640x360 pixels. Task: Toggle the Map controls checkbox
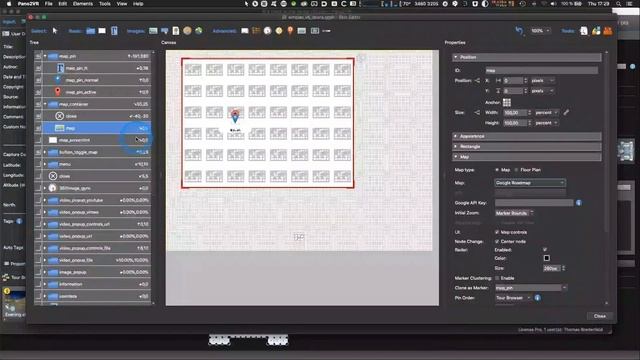click(497, 232)
